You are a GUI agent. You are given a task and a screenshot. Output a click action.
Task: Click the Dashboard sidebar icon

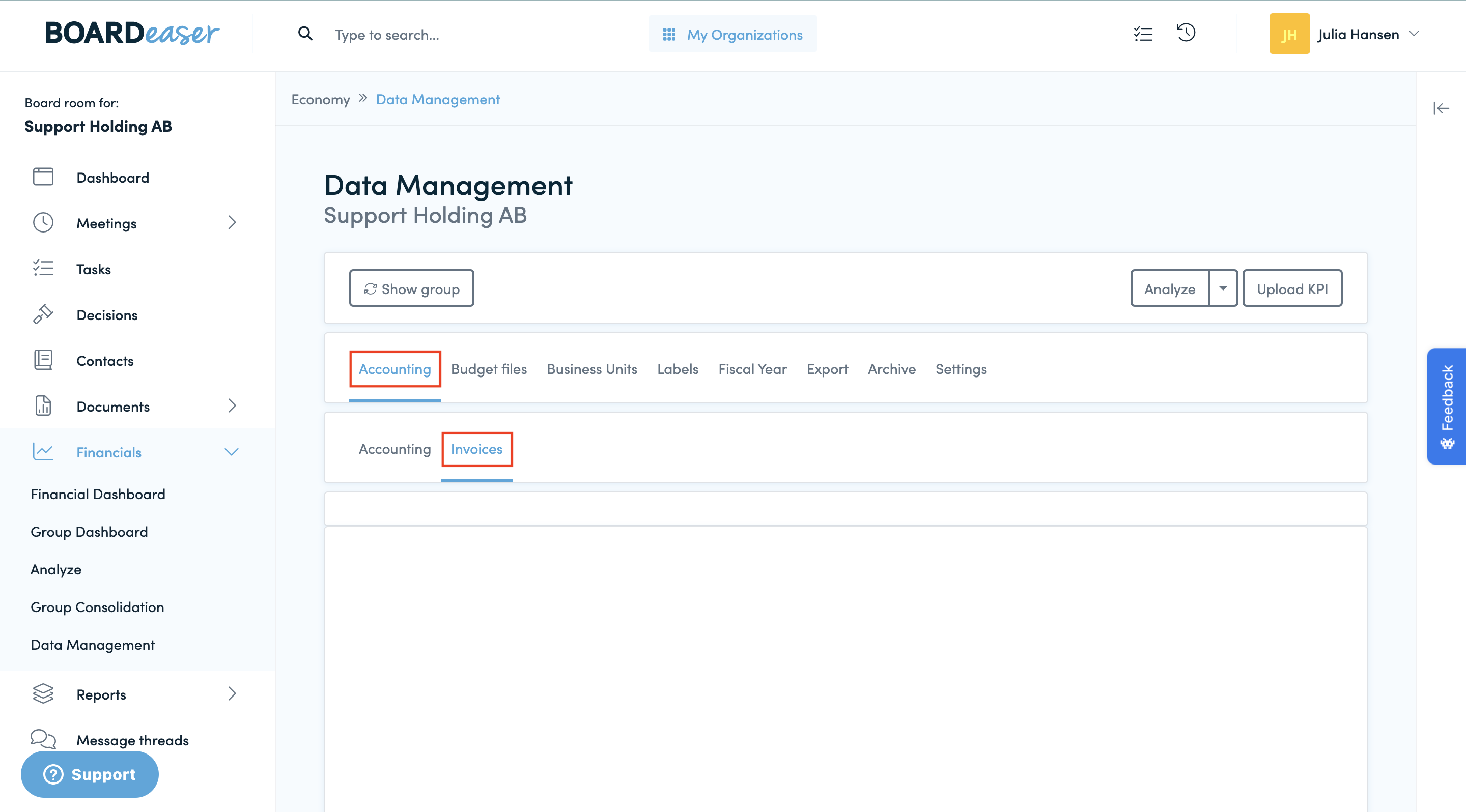coord(43,177)
